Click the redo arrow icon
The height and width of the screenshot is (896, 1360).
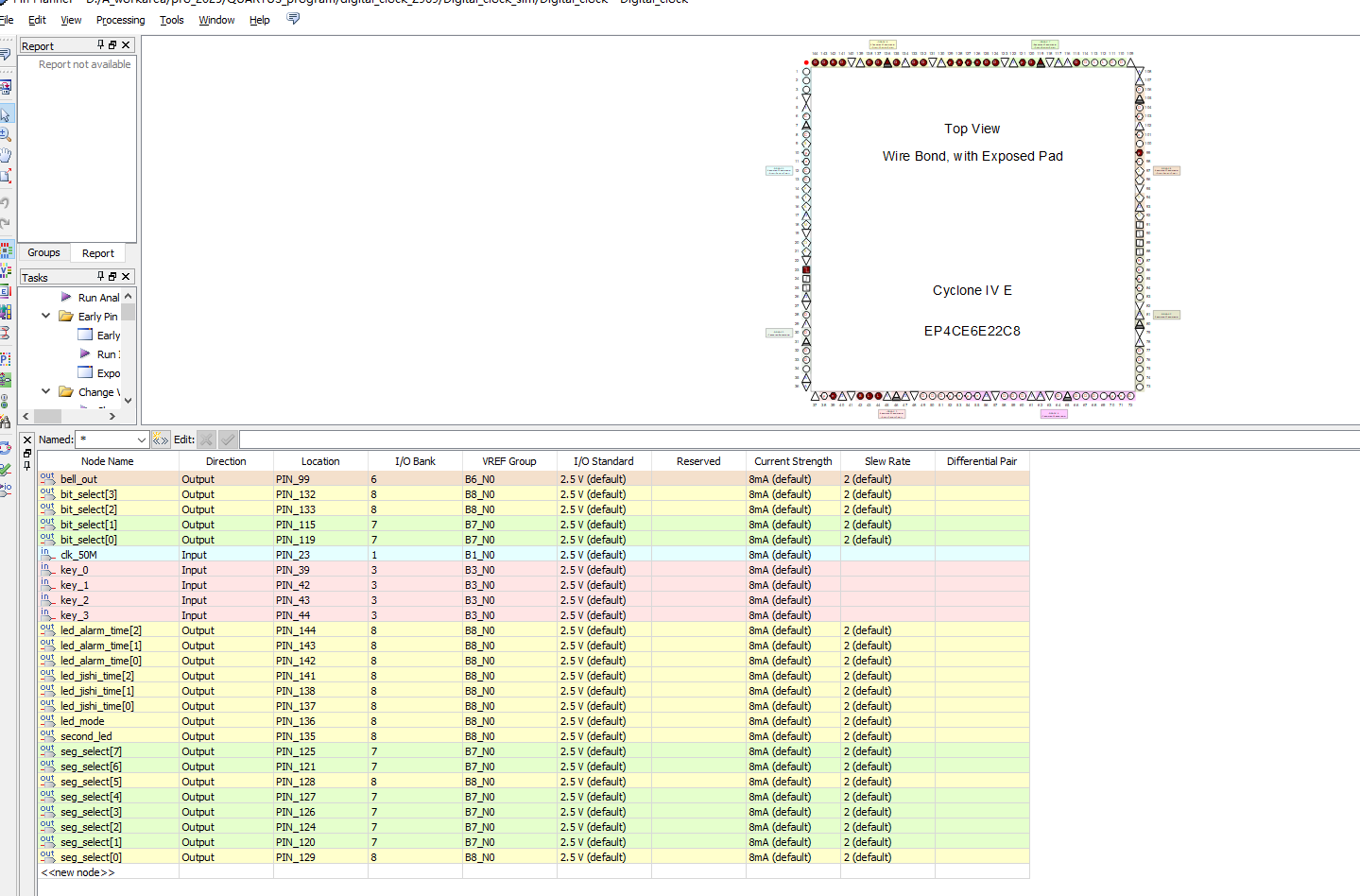[x=6, y=224]
